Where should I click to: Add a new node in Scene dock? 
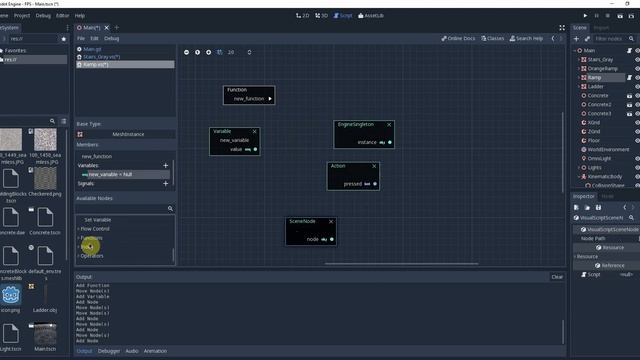pos(576,39)
